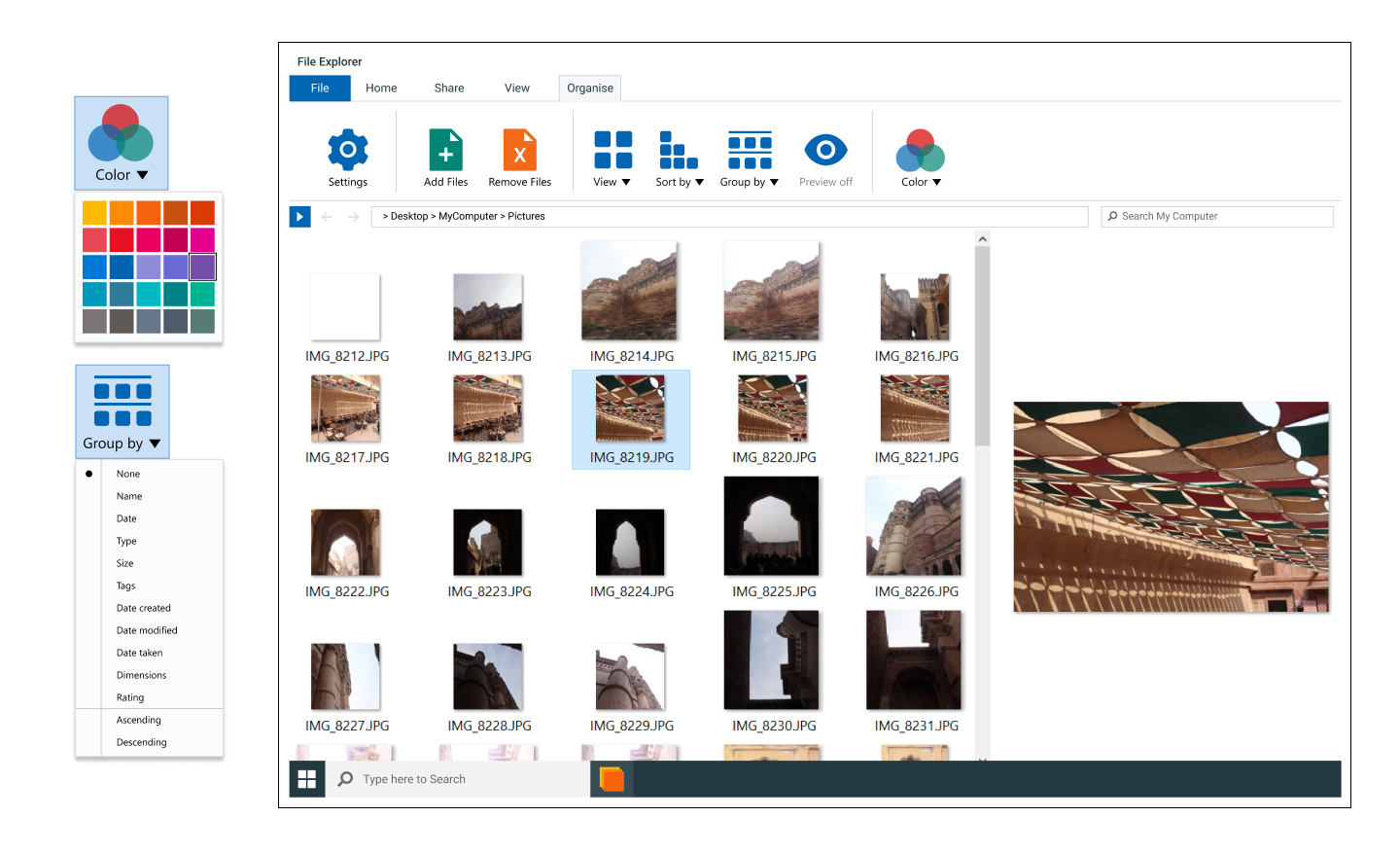Expand the View dropdown arrow
Screen dimensions: 1400x853
tap(626, 182)
